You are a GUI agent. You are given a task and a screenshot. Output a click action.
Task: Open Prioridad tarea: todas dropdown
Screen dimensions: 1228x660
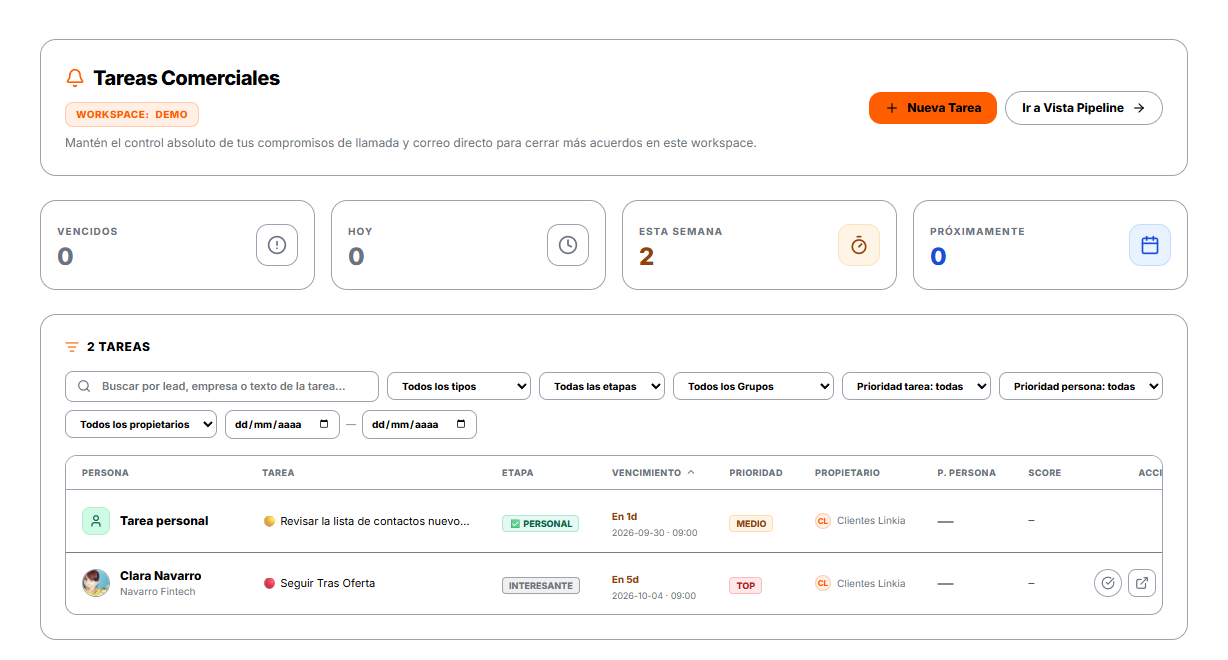[x=916, y=386]
